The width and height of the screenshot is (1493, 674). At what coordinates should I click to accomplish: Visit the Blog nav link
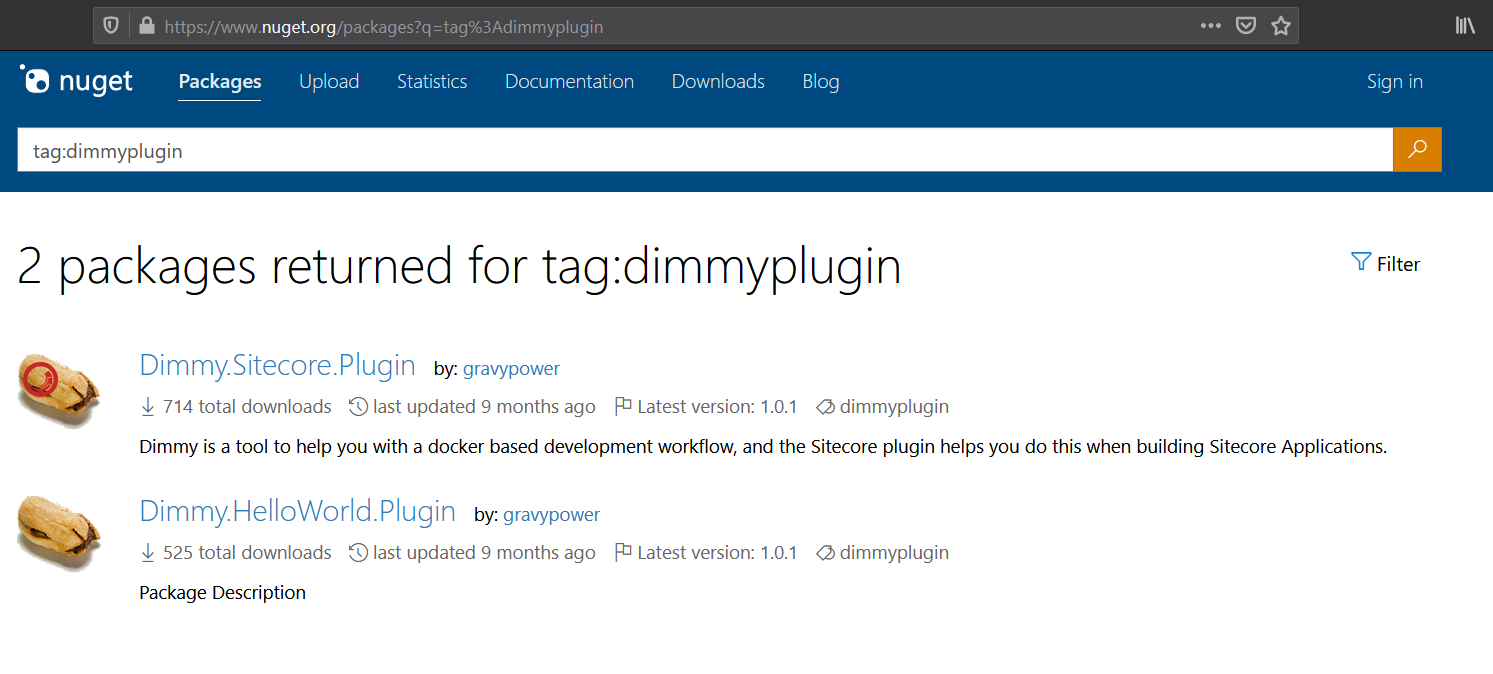click(821, 82)
